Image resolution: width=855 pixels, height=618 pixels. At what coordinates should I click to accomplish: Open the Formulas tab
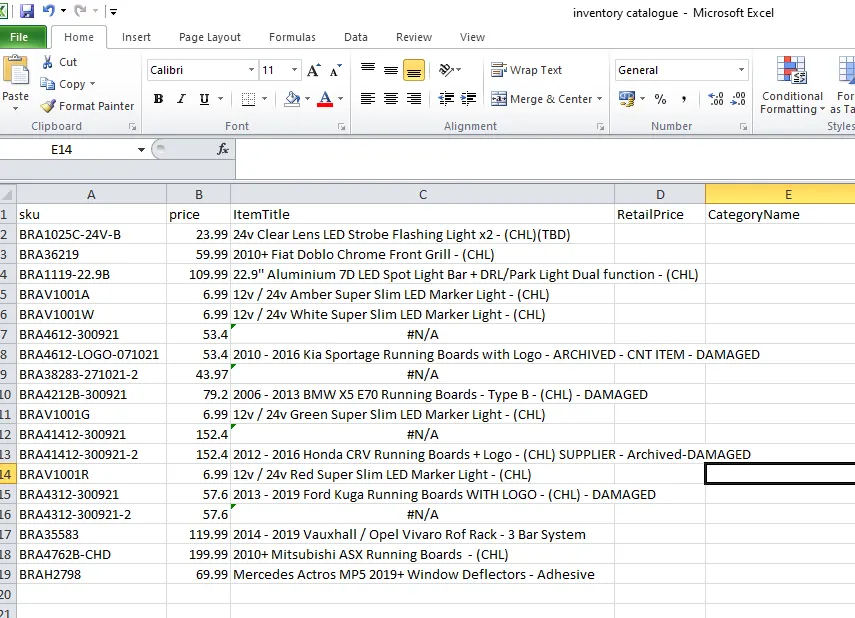pyautogui.click(x=292, y=37)
